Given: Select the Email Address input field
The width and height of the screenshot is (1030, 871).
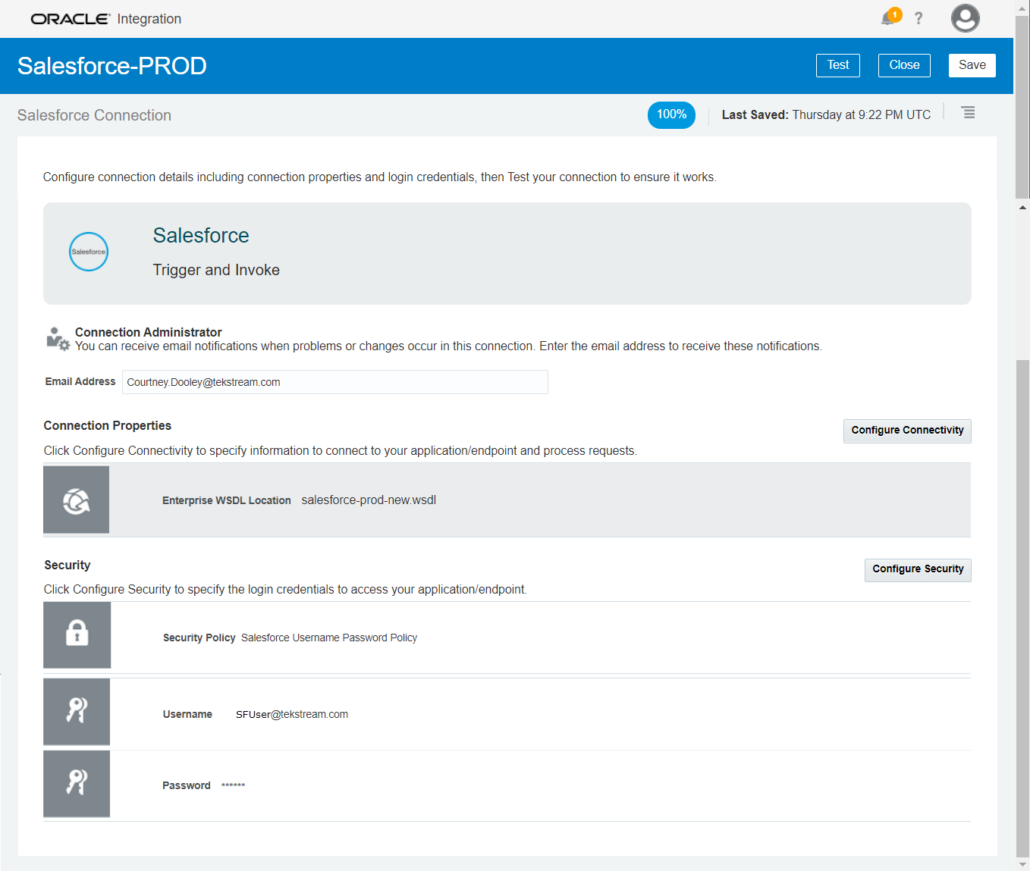Looking at the screenshot, I should [x=334, y=382].
